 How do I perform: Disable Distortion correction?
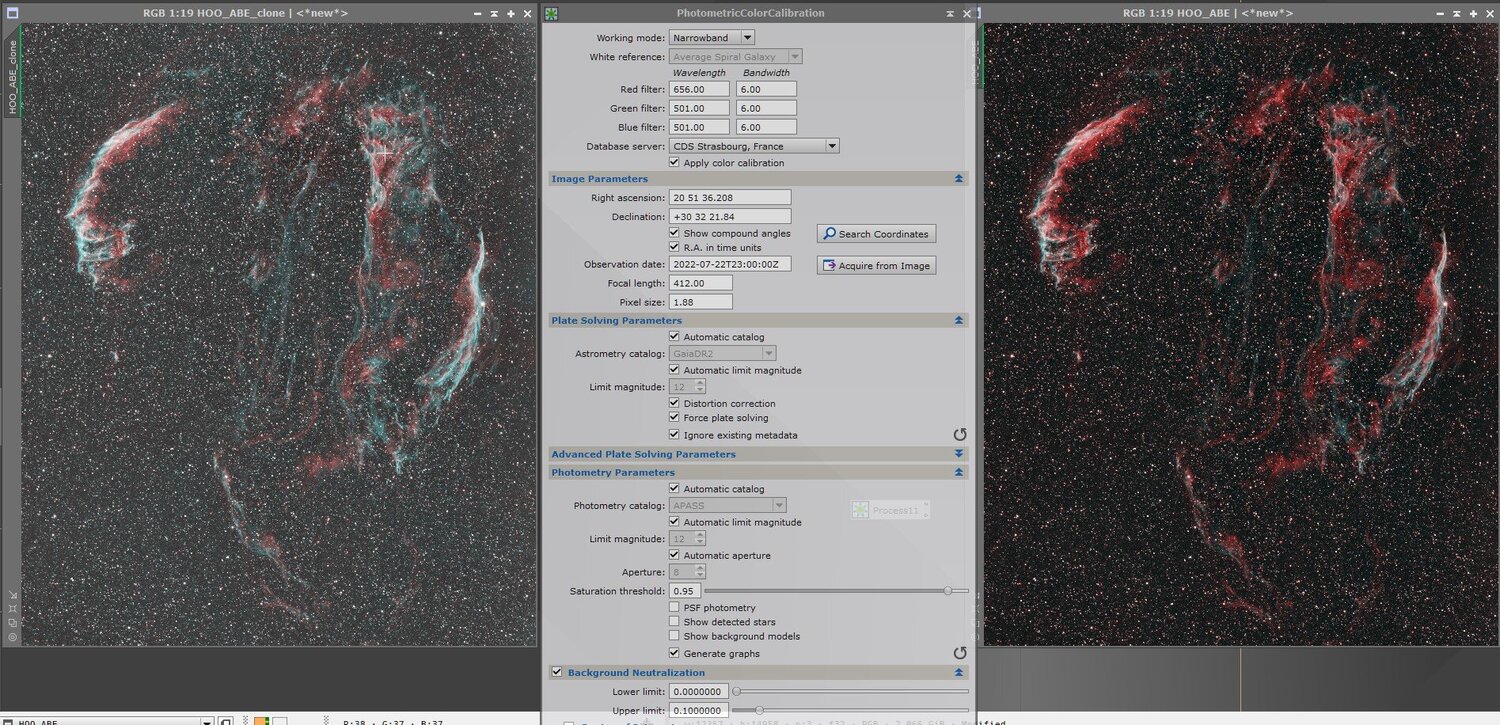tap(675, 403)
